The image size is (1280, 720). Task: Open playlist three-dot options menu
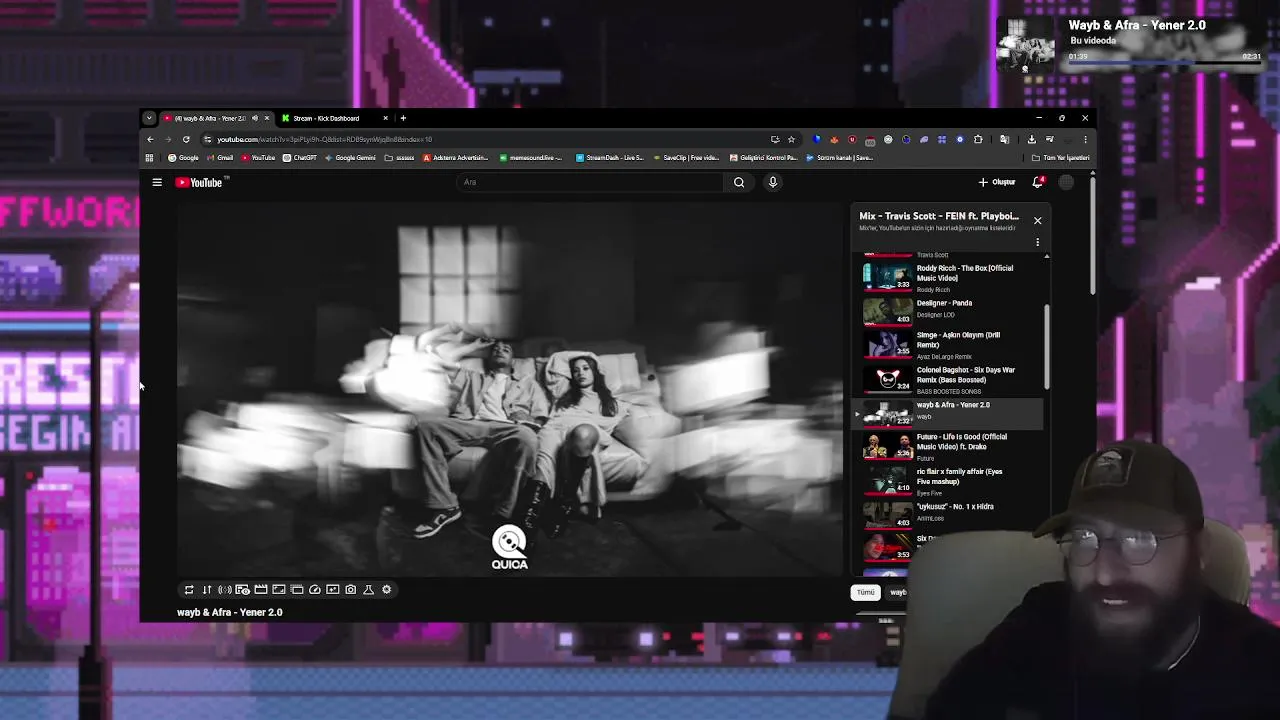coord(1037,242)
